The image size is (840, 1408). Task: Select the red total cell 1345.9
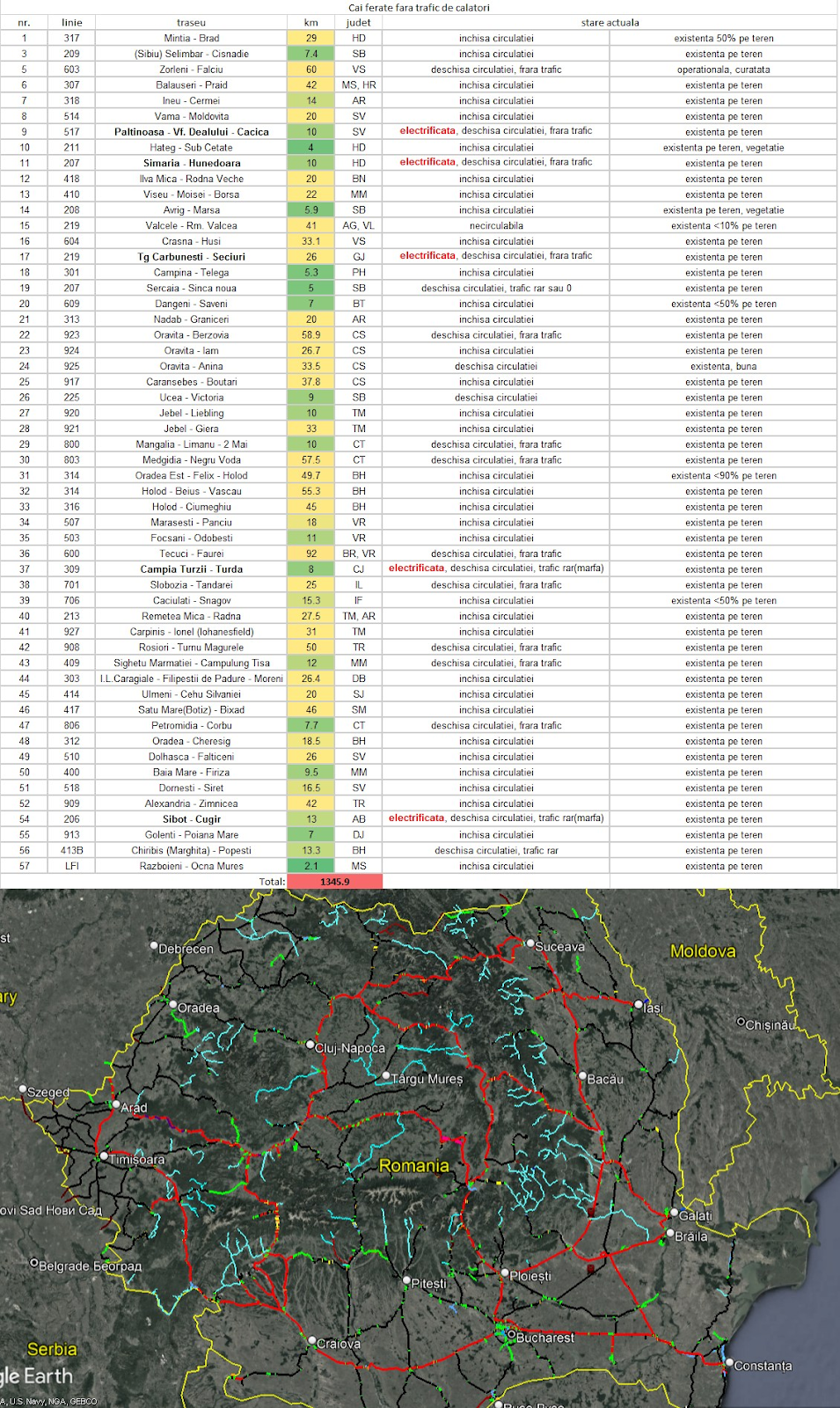pos(334,882)
